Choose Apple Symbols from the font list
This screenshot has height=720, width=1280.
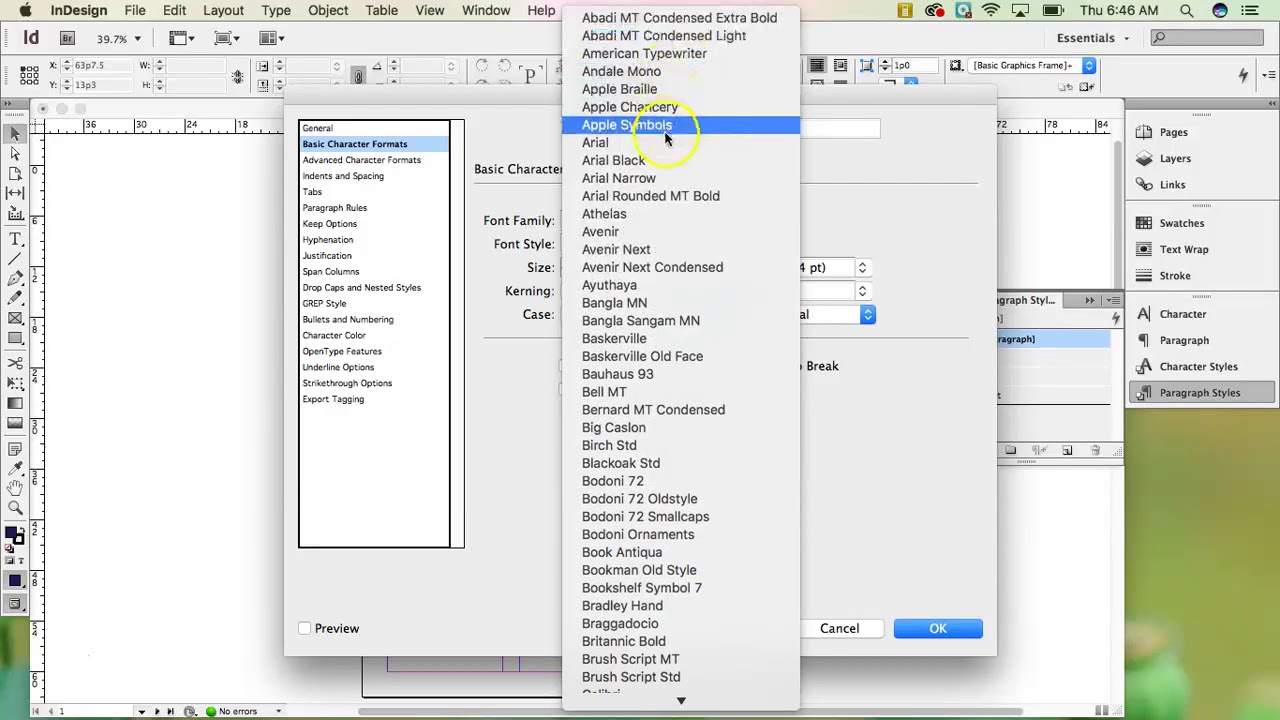681,125
